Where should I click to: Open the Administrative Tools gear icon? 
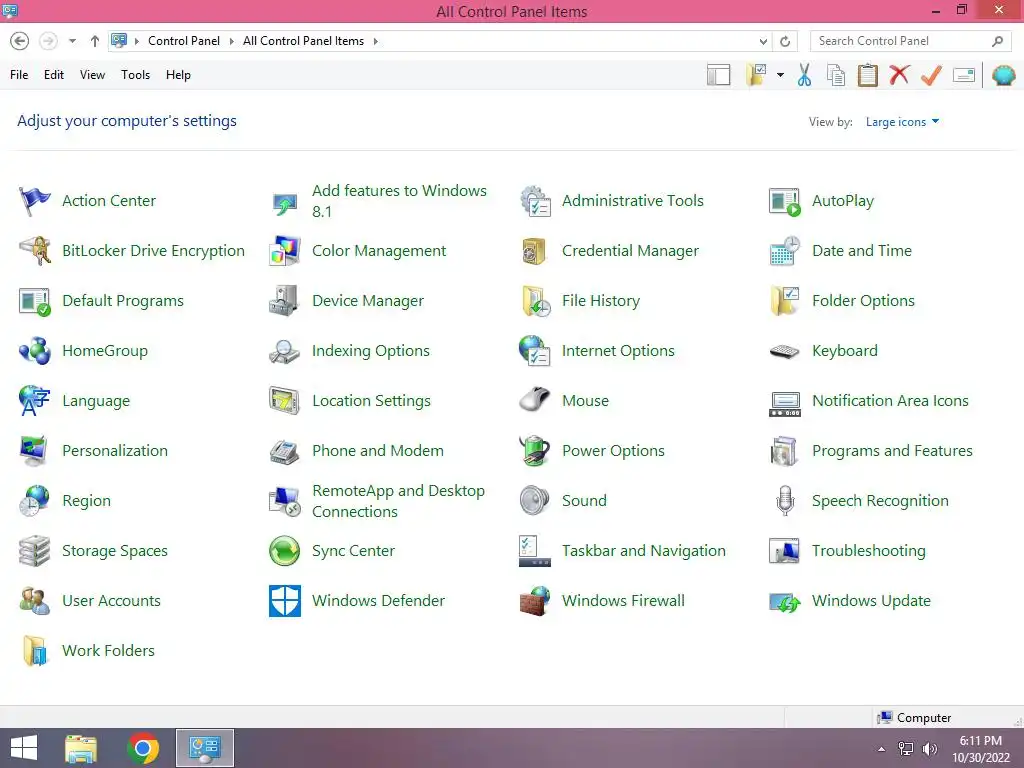tap(535, 200)
